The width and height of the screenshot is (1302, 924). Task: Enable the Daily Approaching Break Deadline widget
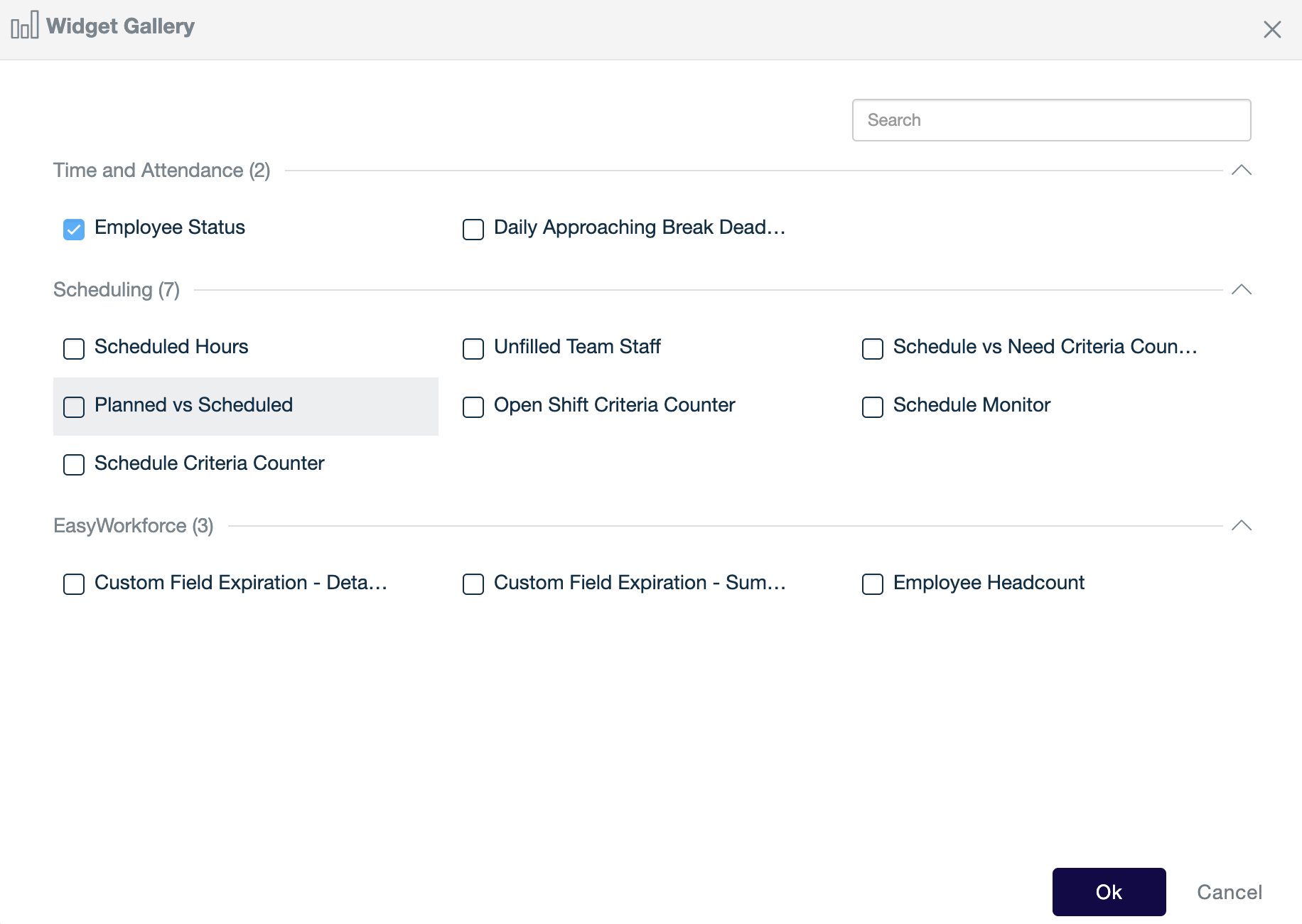pos(473,229)
